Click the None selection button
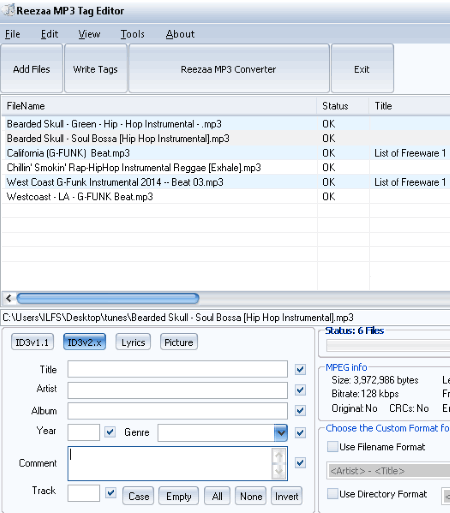 click(251, 496)
